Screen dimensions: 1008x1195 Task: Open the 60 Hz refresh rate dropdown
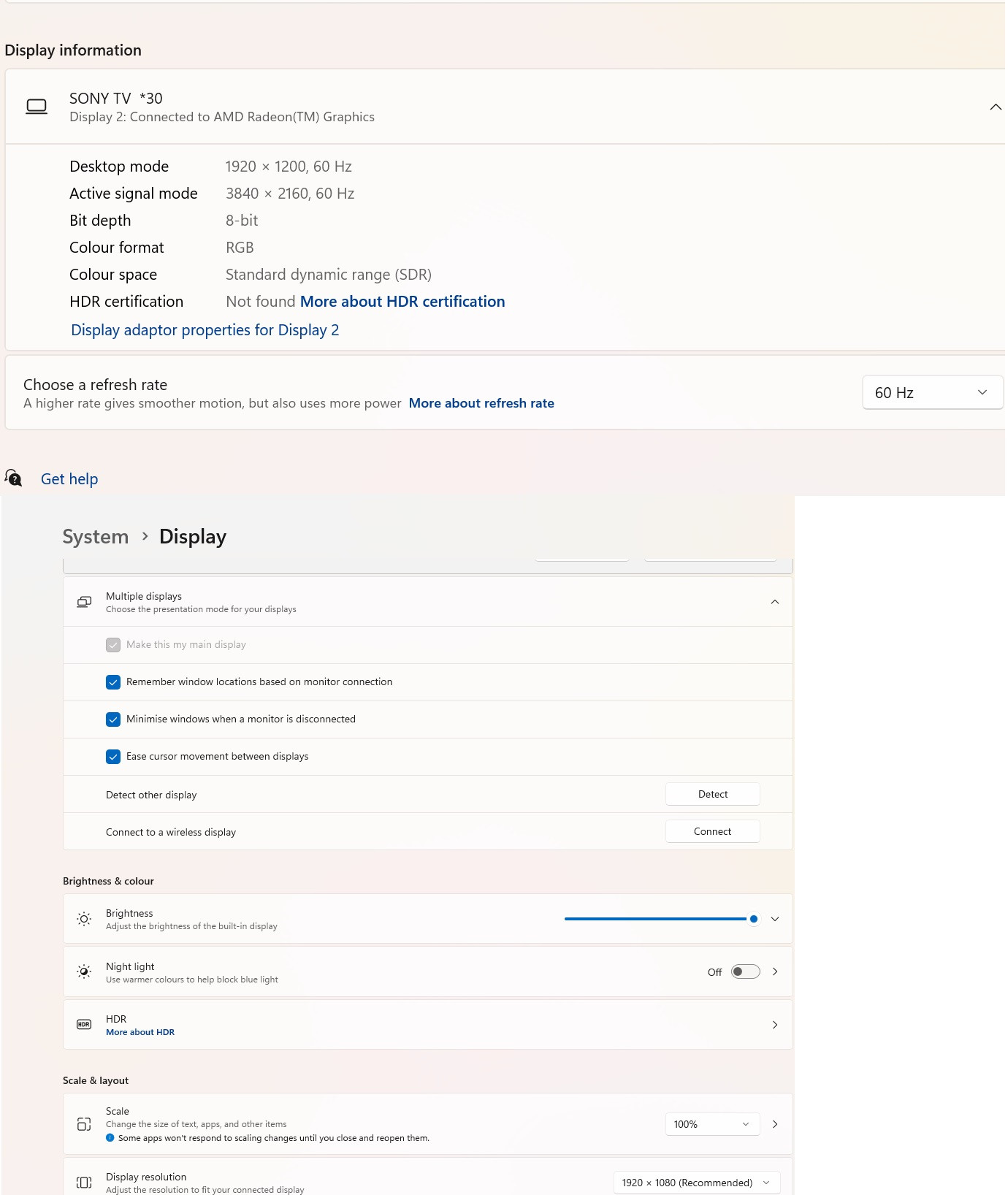click(x=932, y=393)
